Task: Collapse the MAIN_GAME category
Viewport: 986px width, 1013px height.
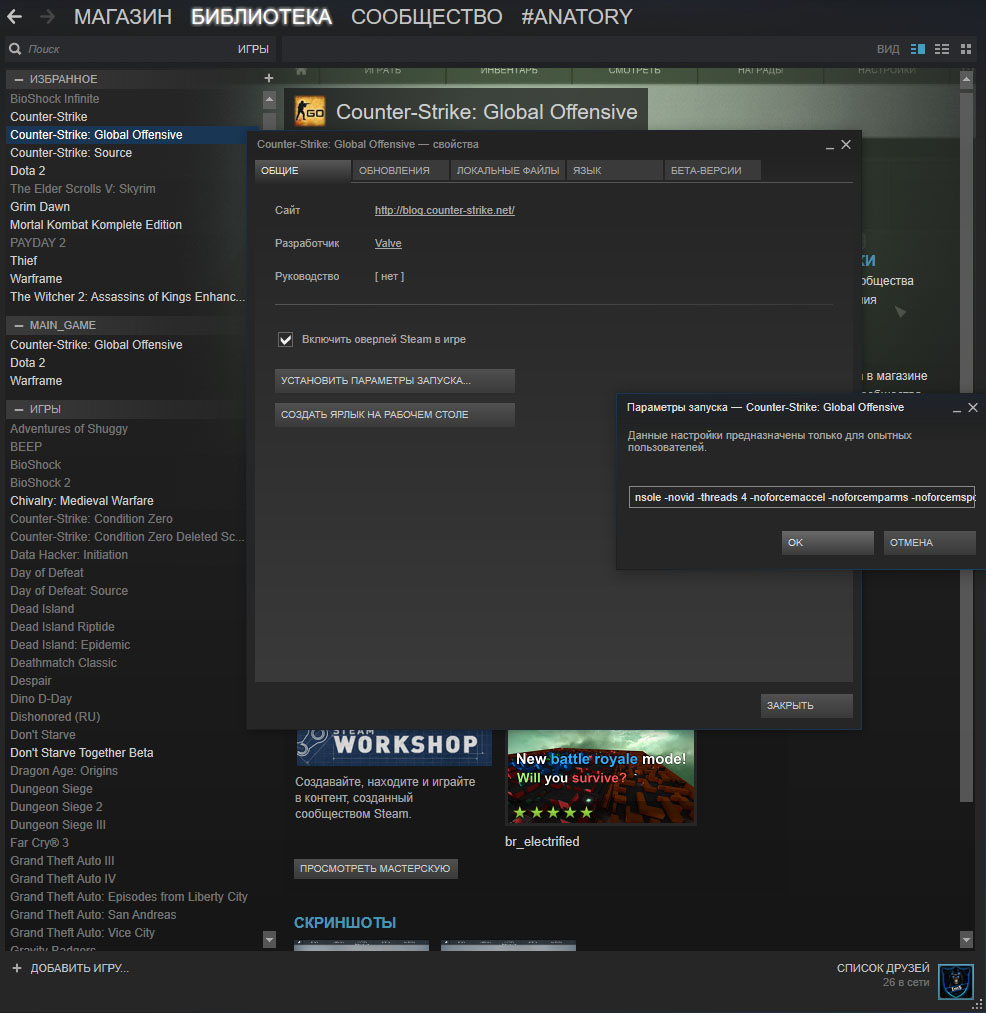Action: click(x=19, y=326)
